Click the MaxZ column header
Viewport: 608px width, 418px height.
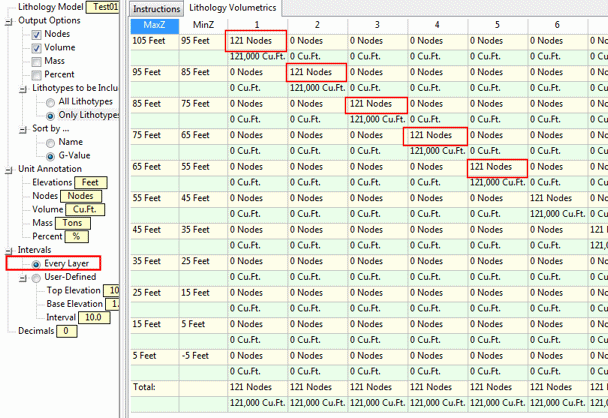pyautogui.click(x=155, y=24)
